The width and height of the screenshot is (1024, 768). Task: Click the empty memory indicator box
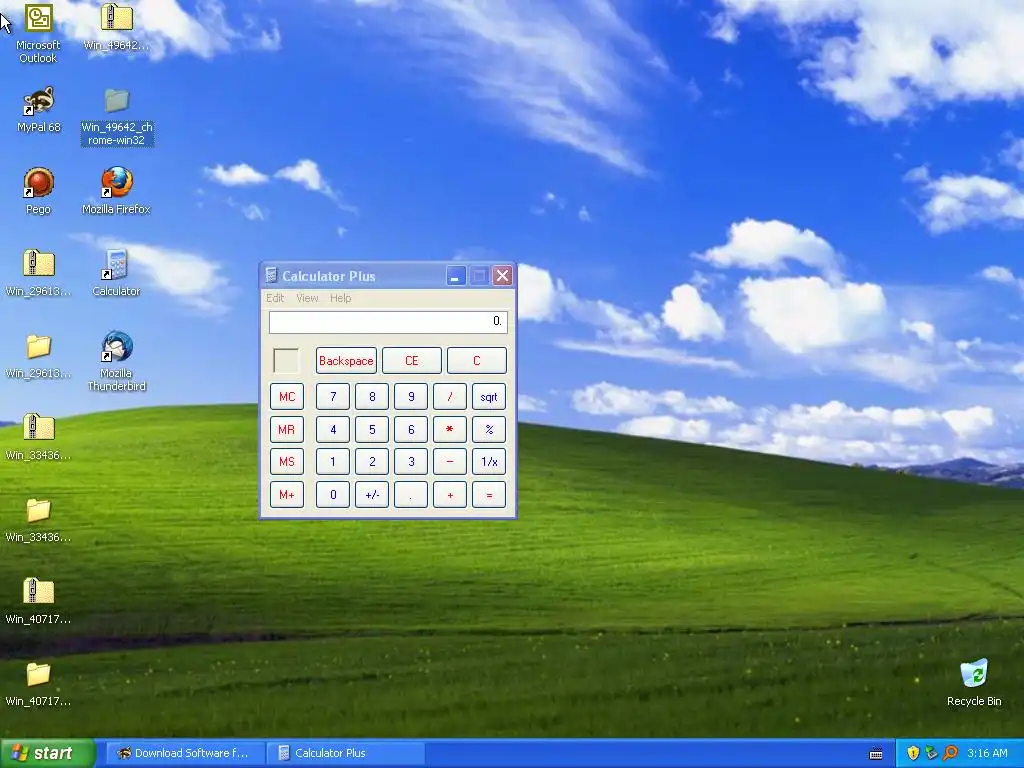[286, 360]
